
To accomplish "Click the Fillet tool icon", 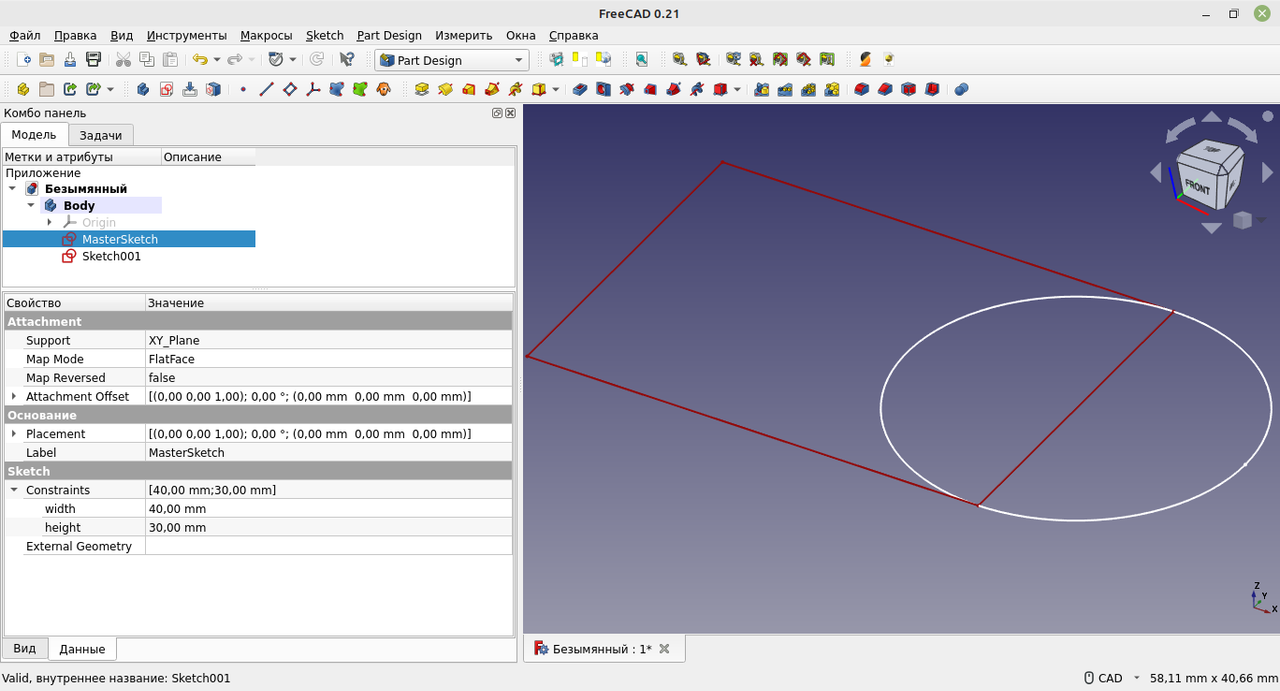I will [x=862, y=89].
